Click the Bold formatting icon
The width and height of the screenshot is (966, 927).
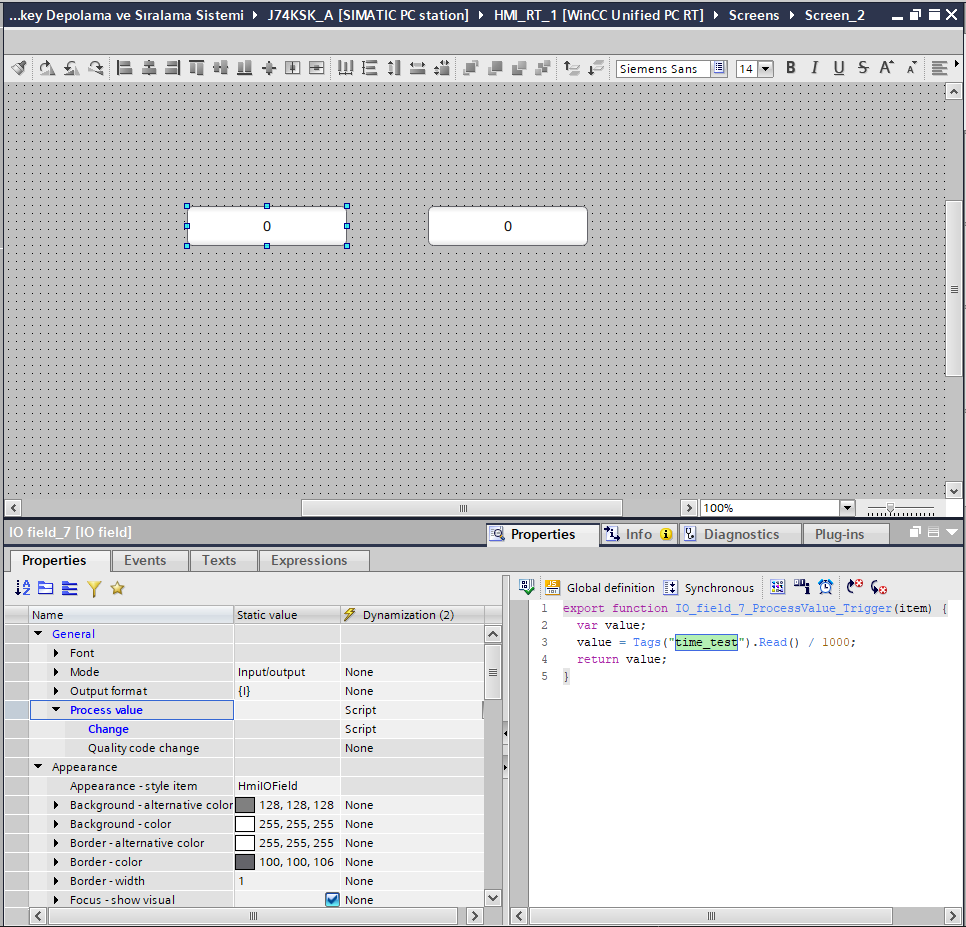pos(791,68)
